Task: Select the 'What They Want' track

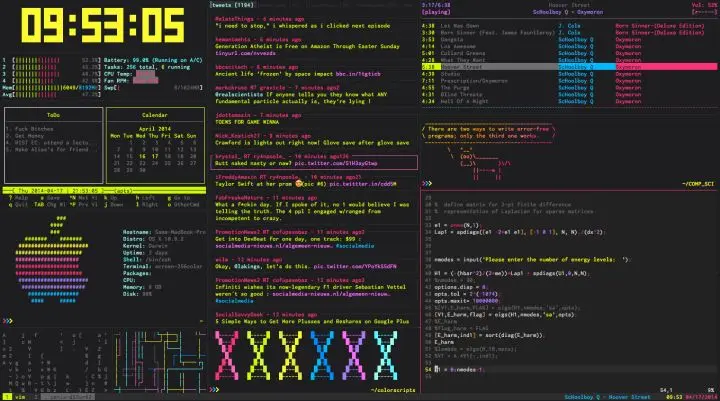Action: click(x=463, y=60)
